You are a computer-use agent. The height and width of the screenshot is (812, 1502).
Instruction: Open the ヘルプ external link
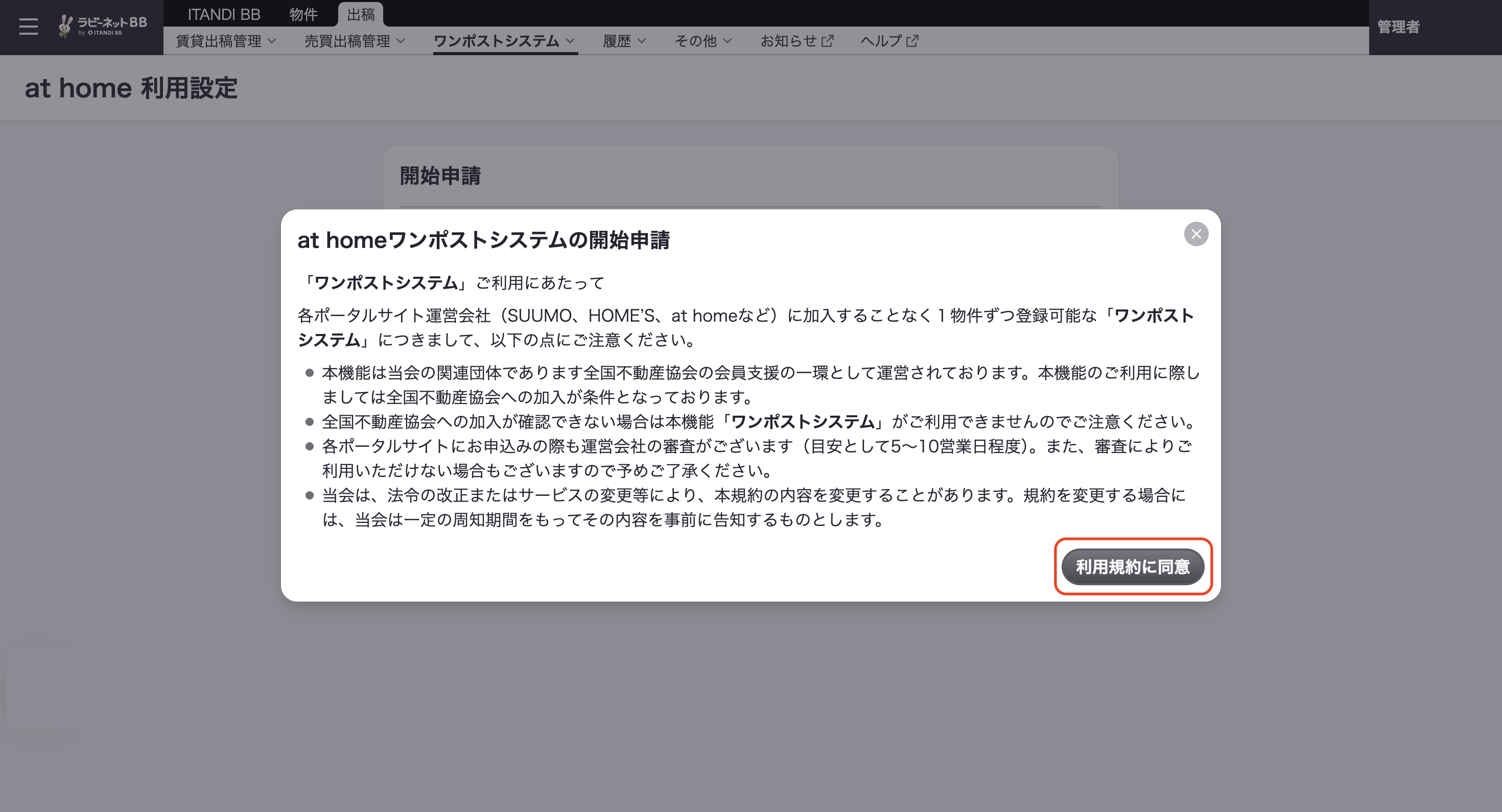point(890,41)
